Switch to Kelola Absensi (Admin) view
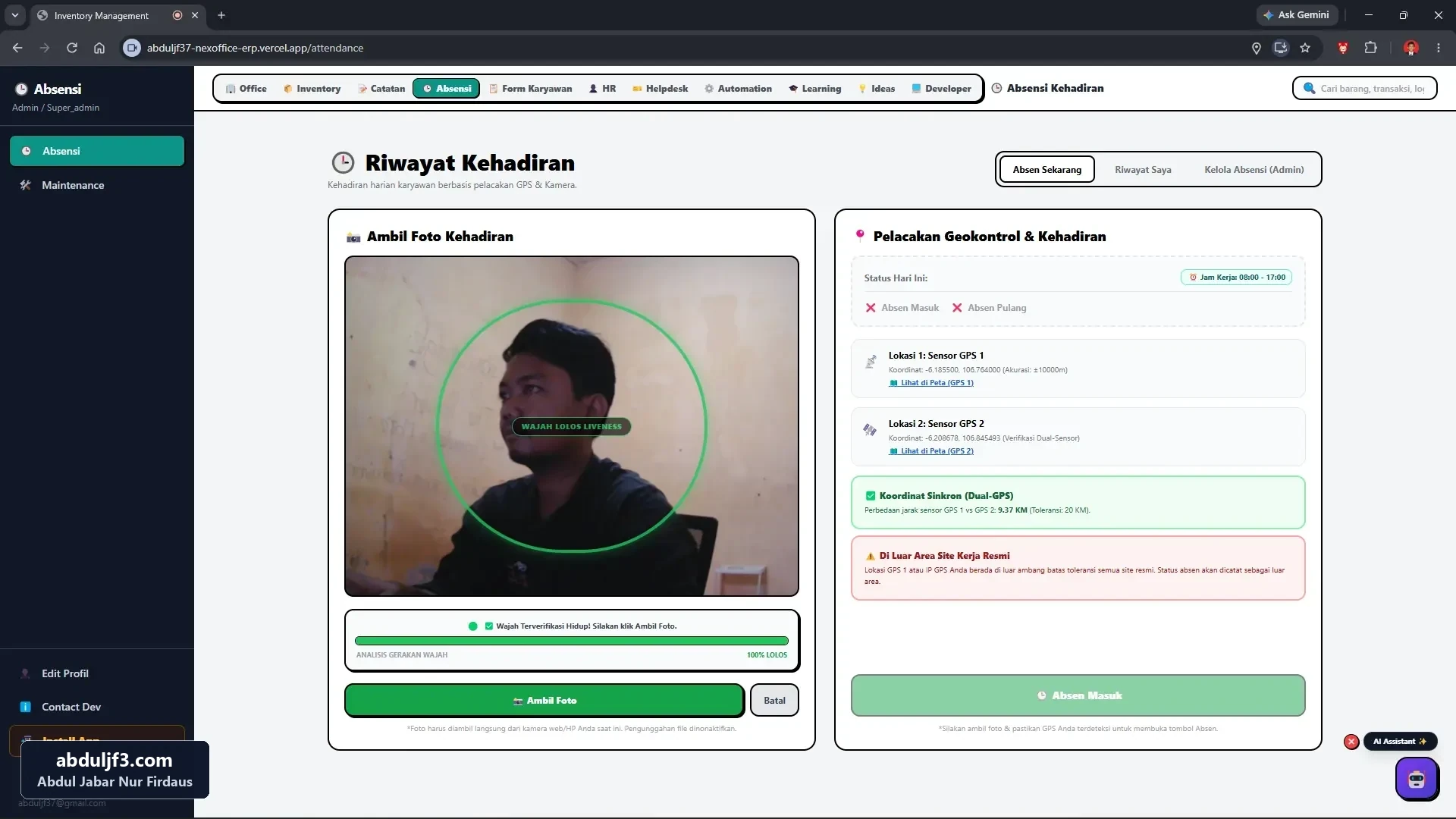The width and height of the screenshot is (1456, 819). tap(1254, 169)
